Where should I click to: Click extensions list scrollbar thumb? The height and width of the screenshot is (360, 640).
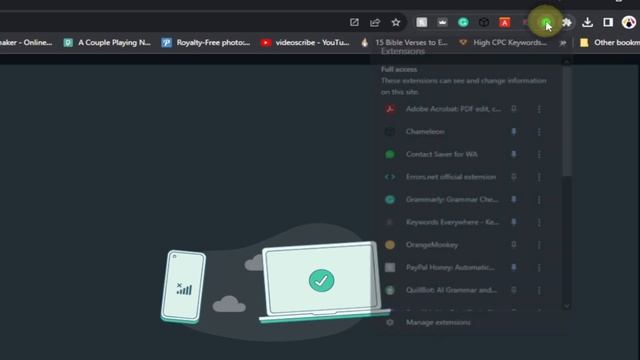(x=567, y=121)
